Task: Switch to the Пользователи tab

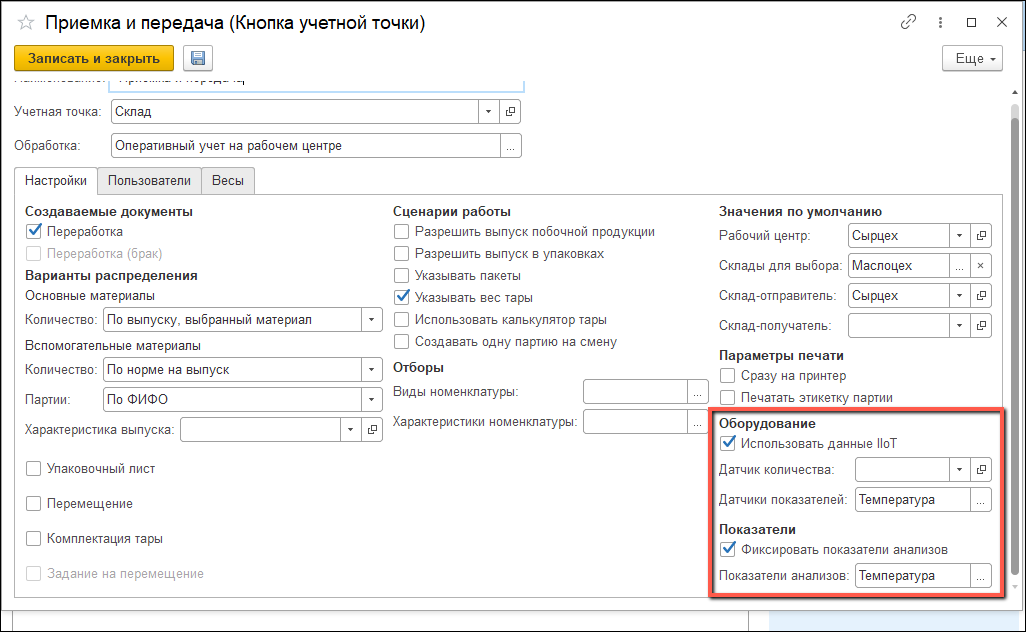Action: click(149, 181)
